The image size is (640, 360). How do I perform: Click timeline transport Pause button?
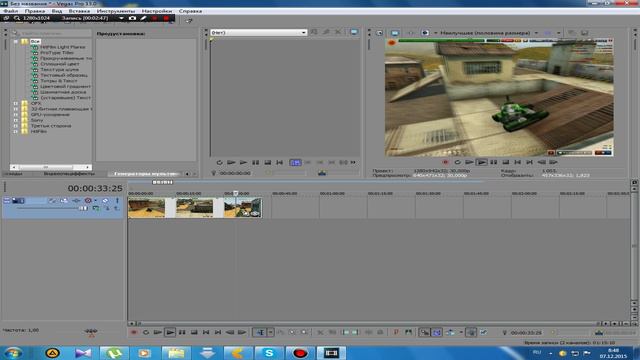tap(182, 333)
